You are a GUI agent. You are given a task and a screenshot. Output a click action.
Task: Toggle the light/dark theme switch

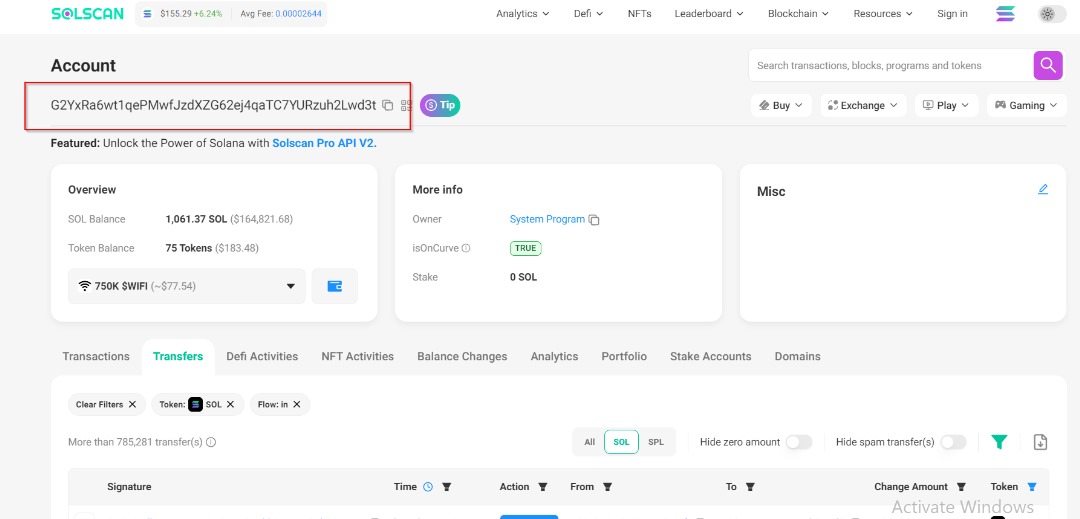pos(1052,14)
